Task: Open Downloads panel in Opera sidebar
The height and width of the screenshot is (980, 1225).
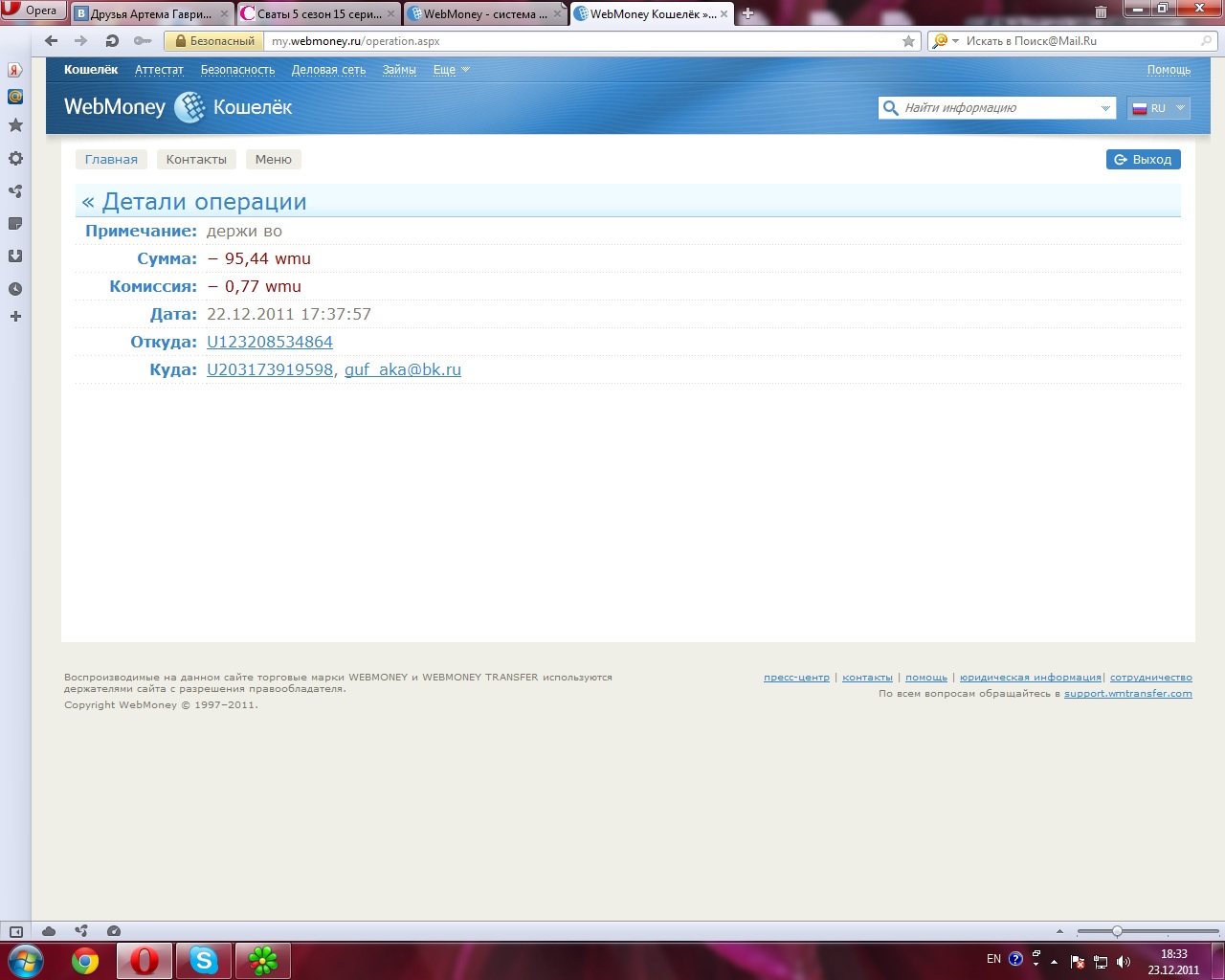Action: pos(15,256)
